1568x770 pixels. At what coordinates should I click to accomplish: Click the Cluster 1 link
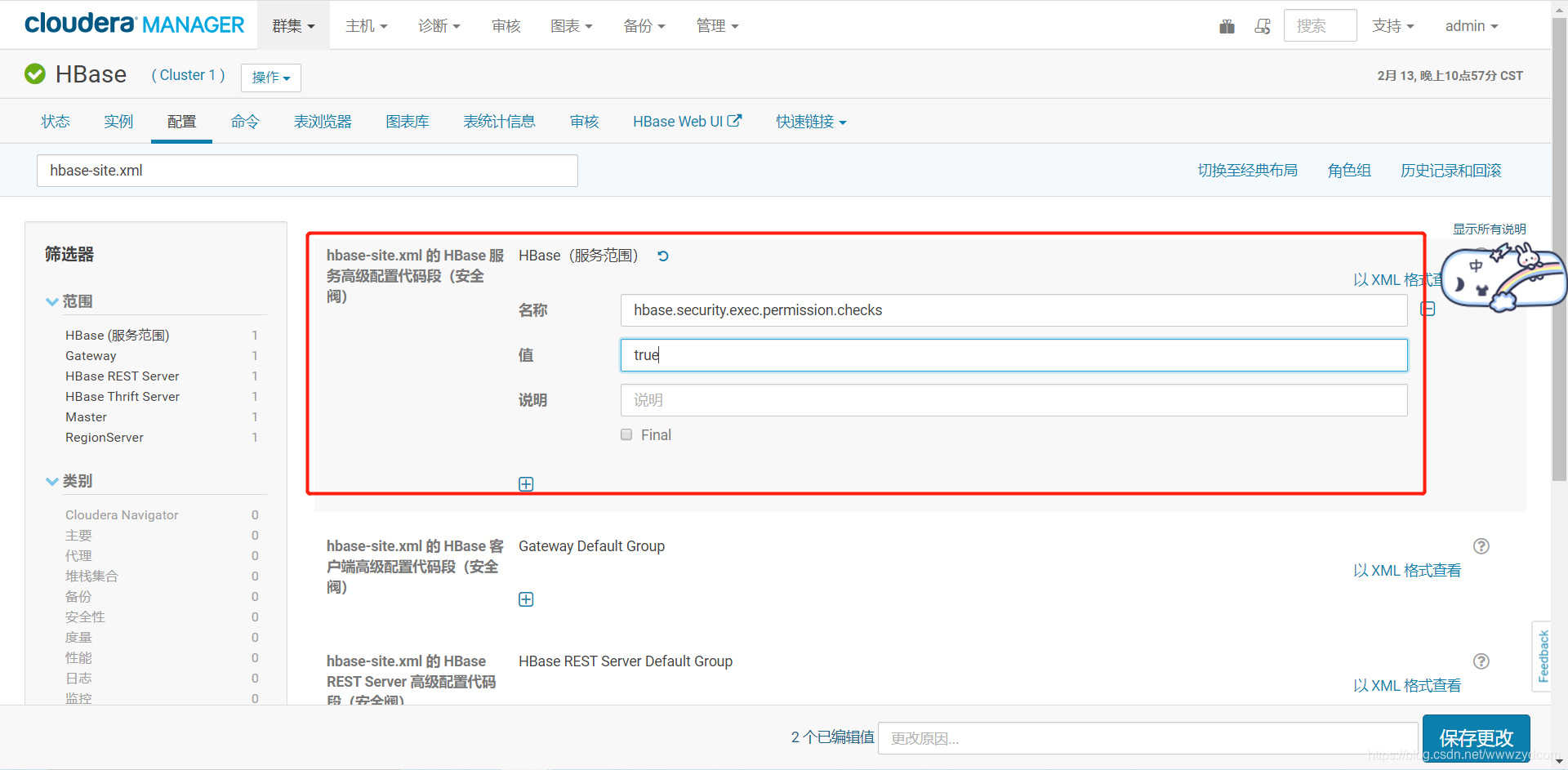point(188,74)
